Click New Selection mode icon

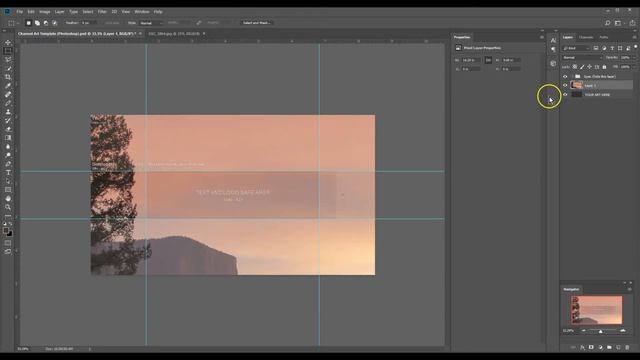(x=29, y=23)
